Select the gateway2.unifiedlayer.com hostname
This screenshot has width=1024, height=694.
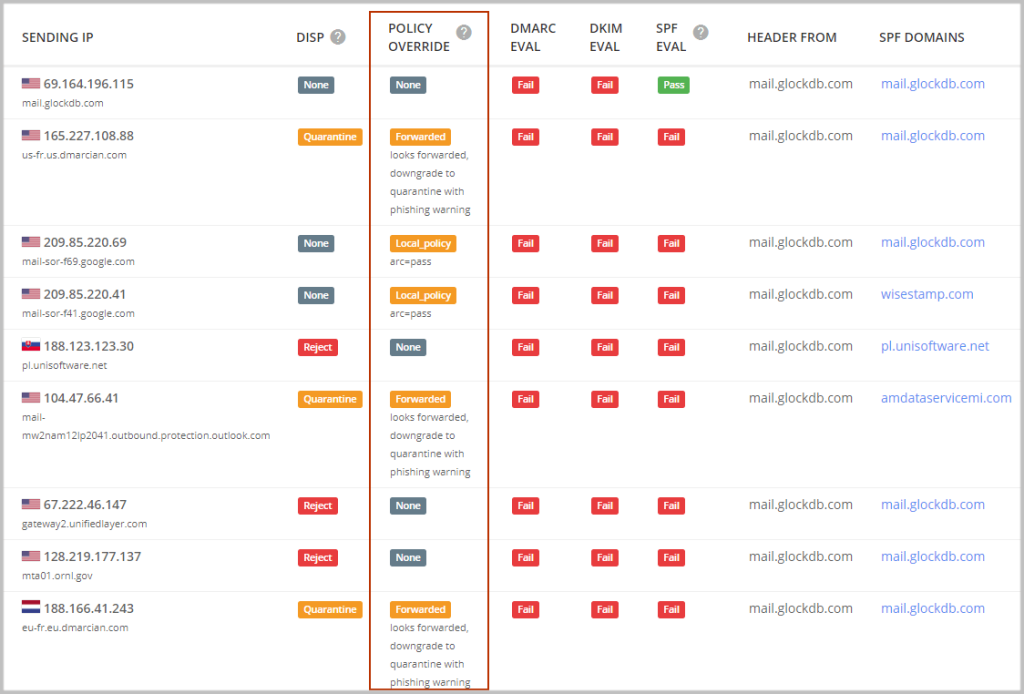(84, 523)
